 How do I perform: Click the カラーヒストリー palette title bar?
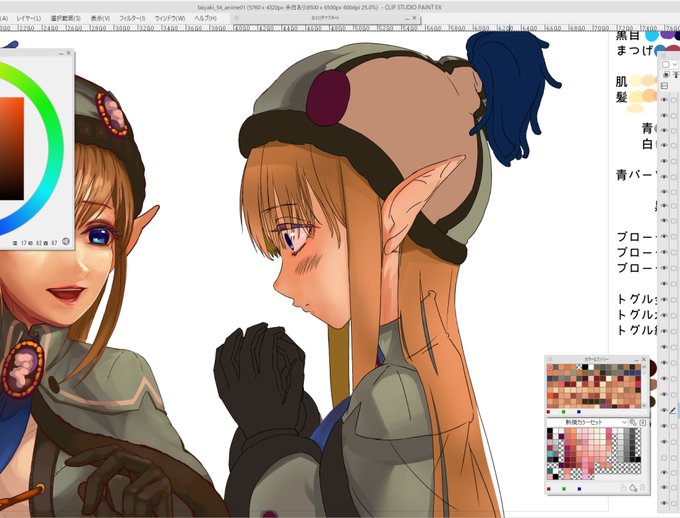[x=597, y=359]
